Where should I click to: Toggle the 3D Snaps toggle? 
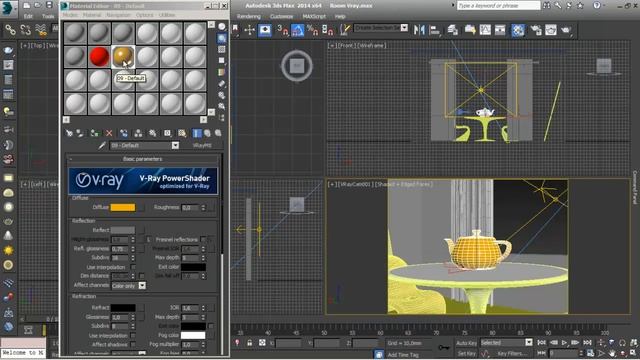282,30
